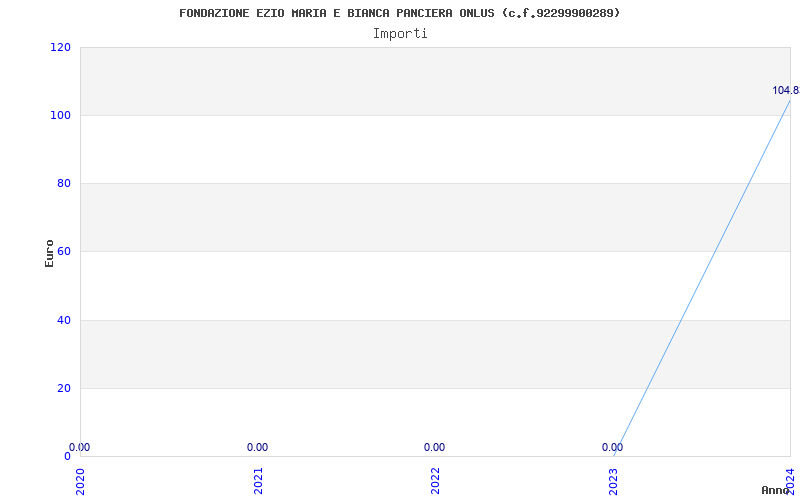Select the 2021 x-axis year label
The height and width of the screenshot is (500, 800).
pyautogui.click(x=258, y=481)
